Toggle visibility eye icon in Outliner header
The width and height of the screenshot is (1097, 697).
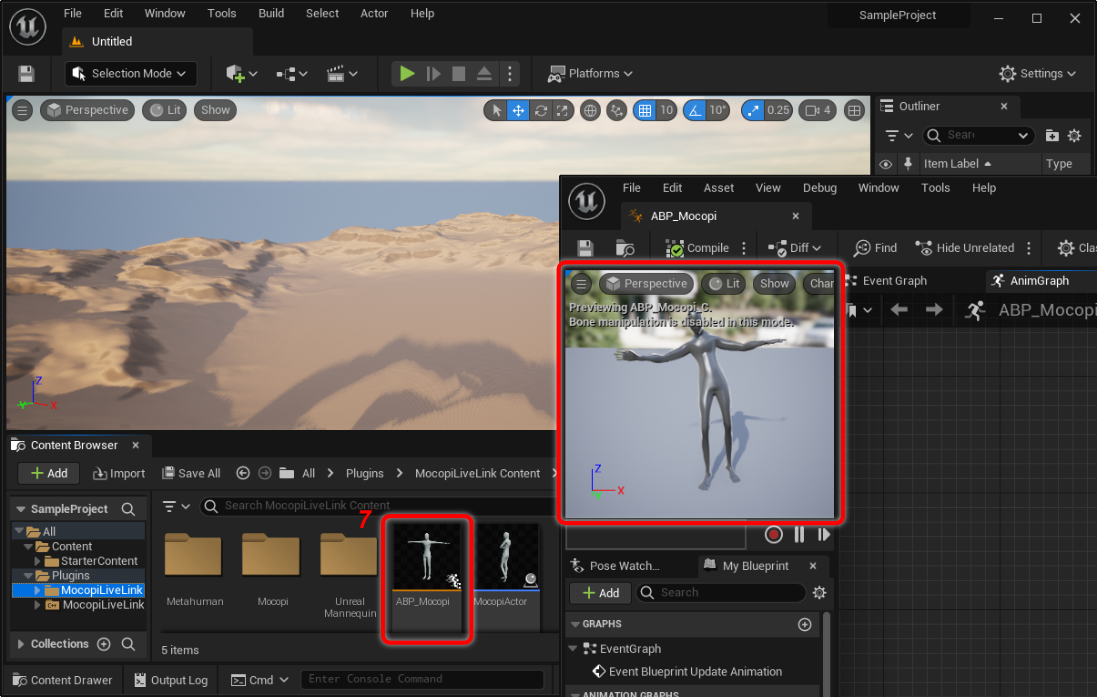(x=885, y=164)
